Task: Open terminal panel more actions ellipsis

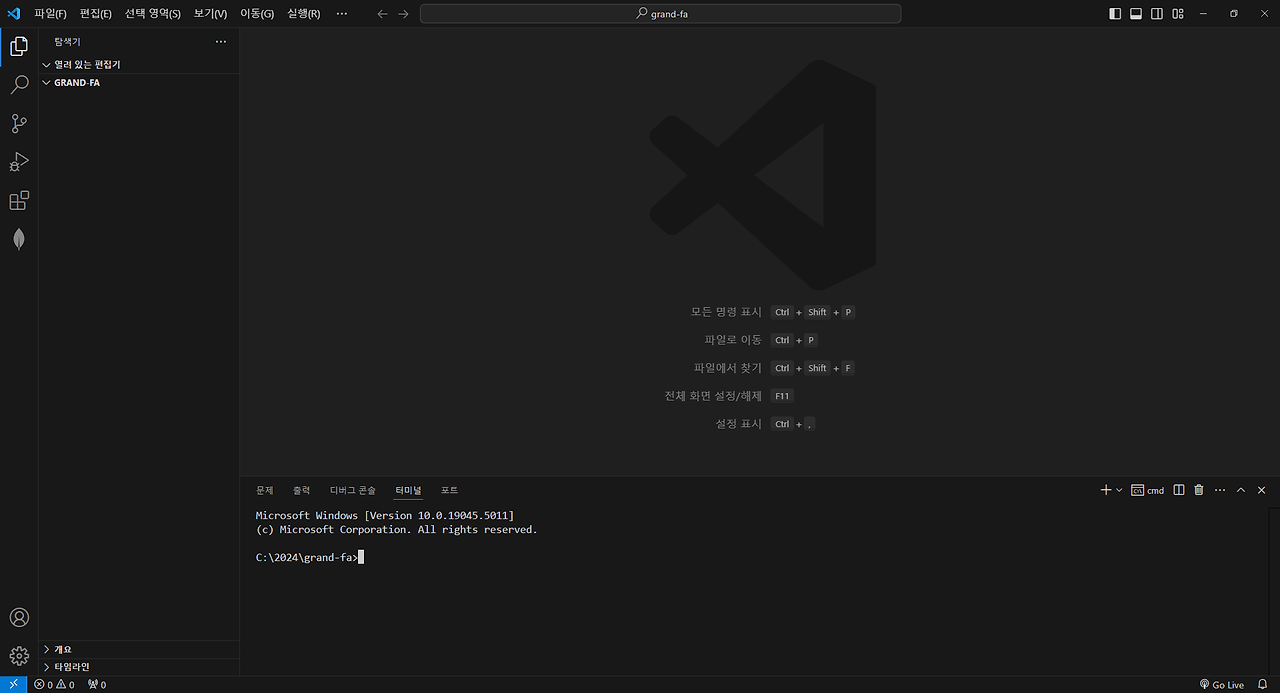Action: pos(1220,490)
